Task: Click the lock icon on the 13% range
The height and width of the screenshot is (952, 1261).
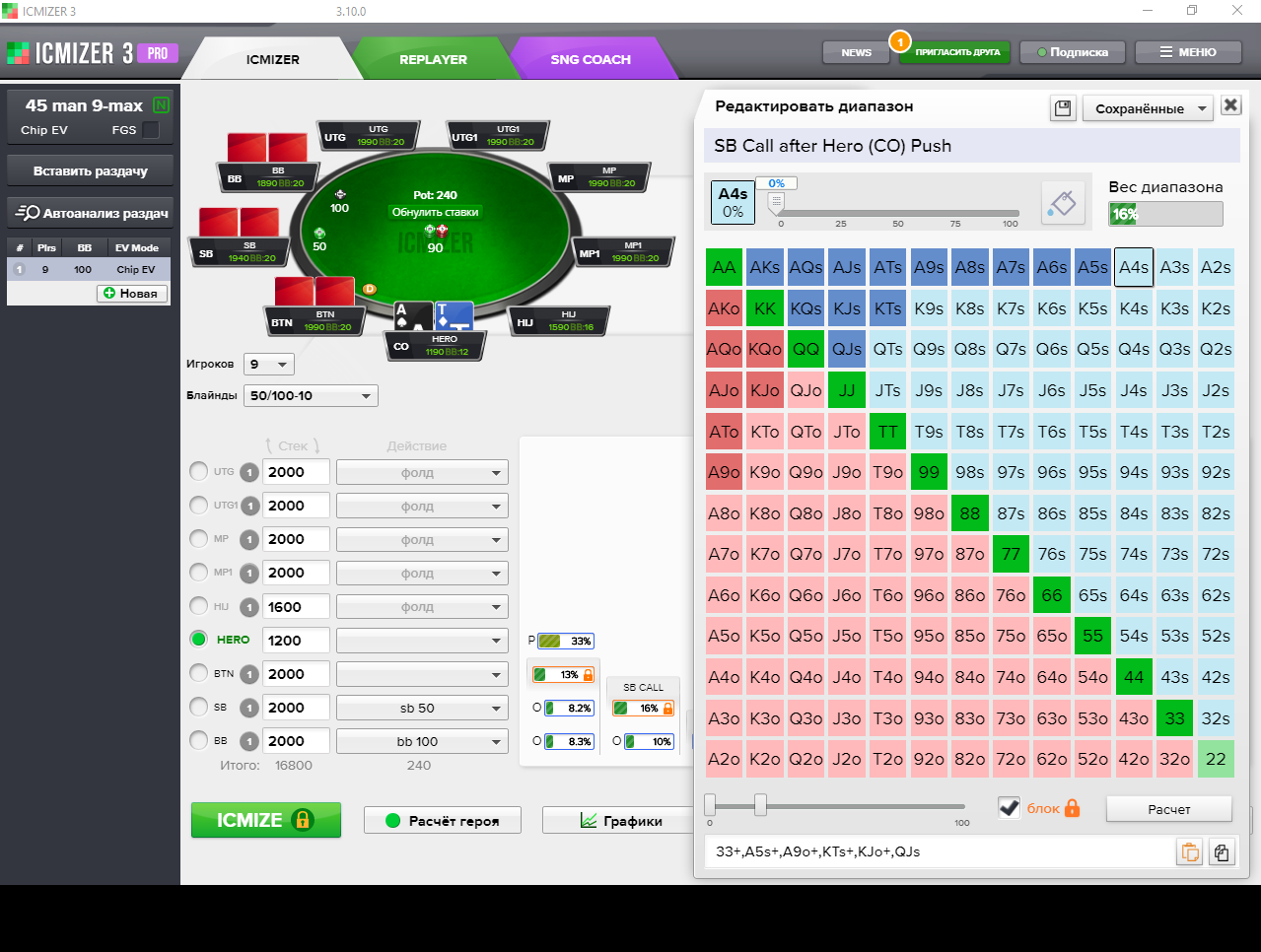Action: 589,675
